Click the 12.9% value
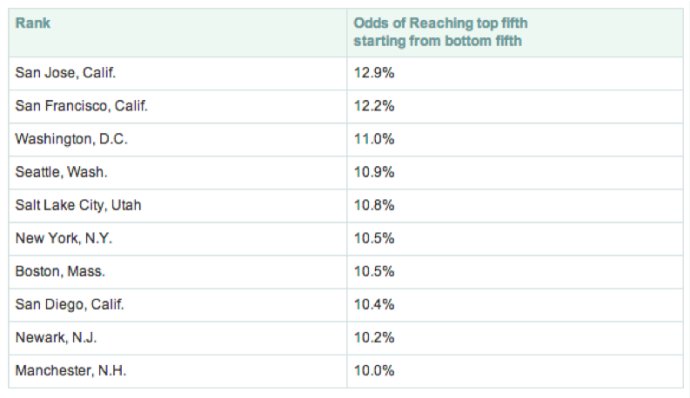Viewport: 690px width, 398px height. pos(374,73)
